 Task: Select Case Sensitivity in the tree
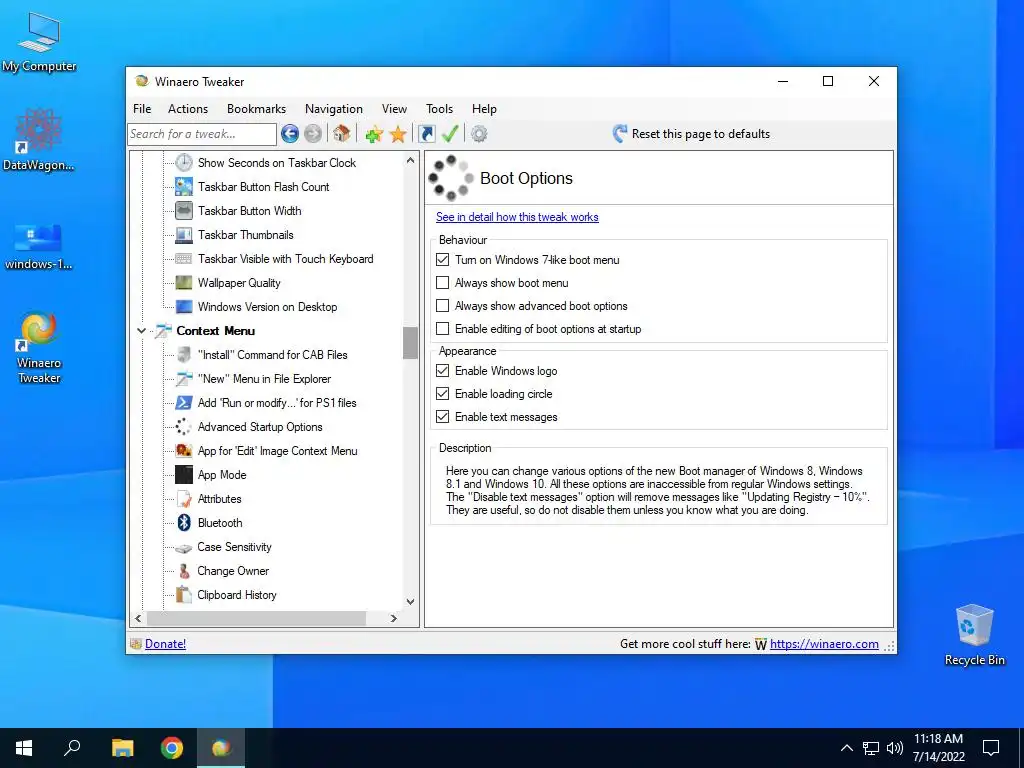[234, 547]
